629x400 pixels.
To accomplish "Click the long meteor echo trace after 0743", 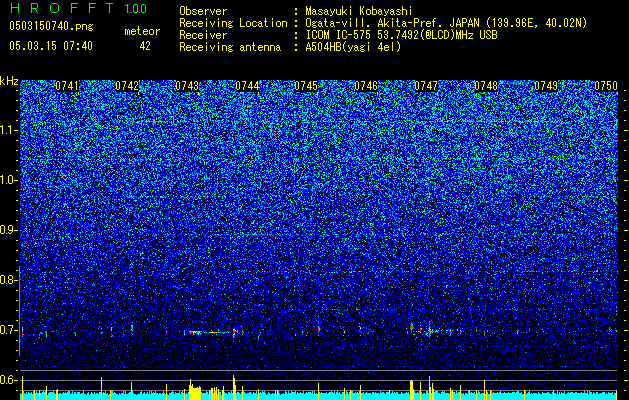I will [209, 332].
